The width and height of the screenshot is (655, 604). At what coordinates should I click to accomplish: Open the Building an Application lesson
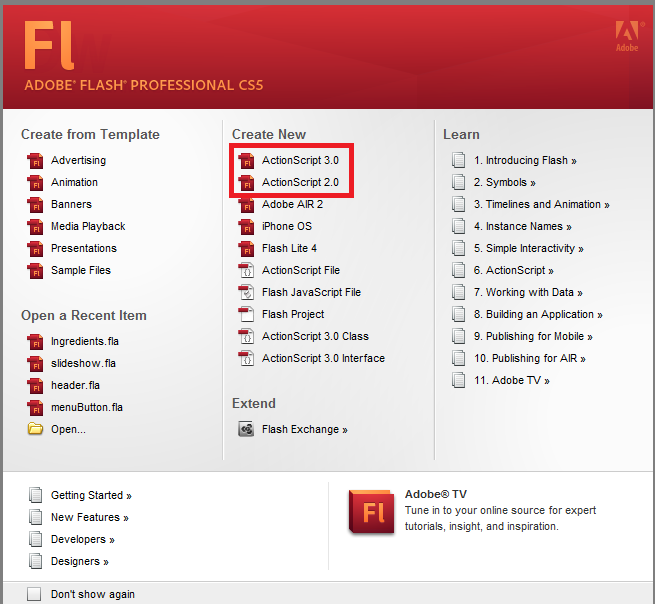click(x=538, y=315)
